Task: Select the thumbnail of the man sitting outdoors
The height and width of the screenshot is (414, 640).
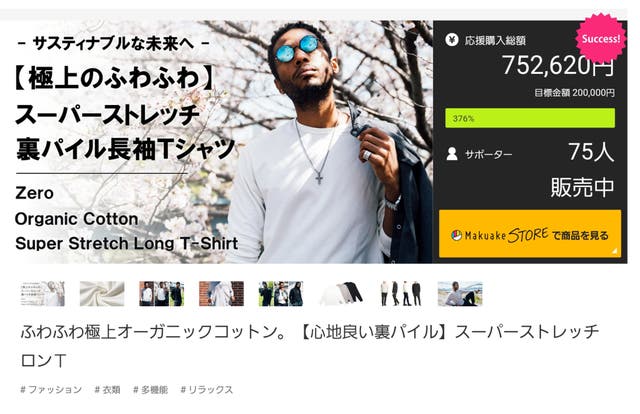Action: (460, 294)
